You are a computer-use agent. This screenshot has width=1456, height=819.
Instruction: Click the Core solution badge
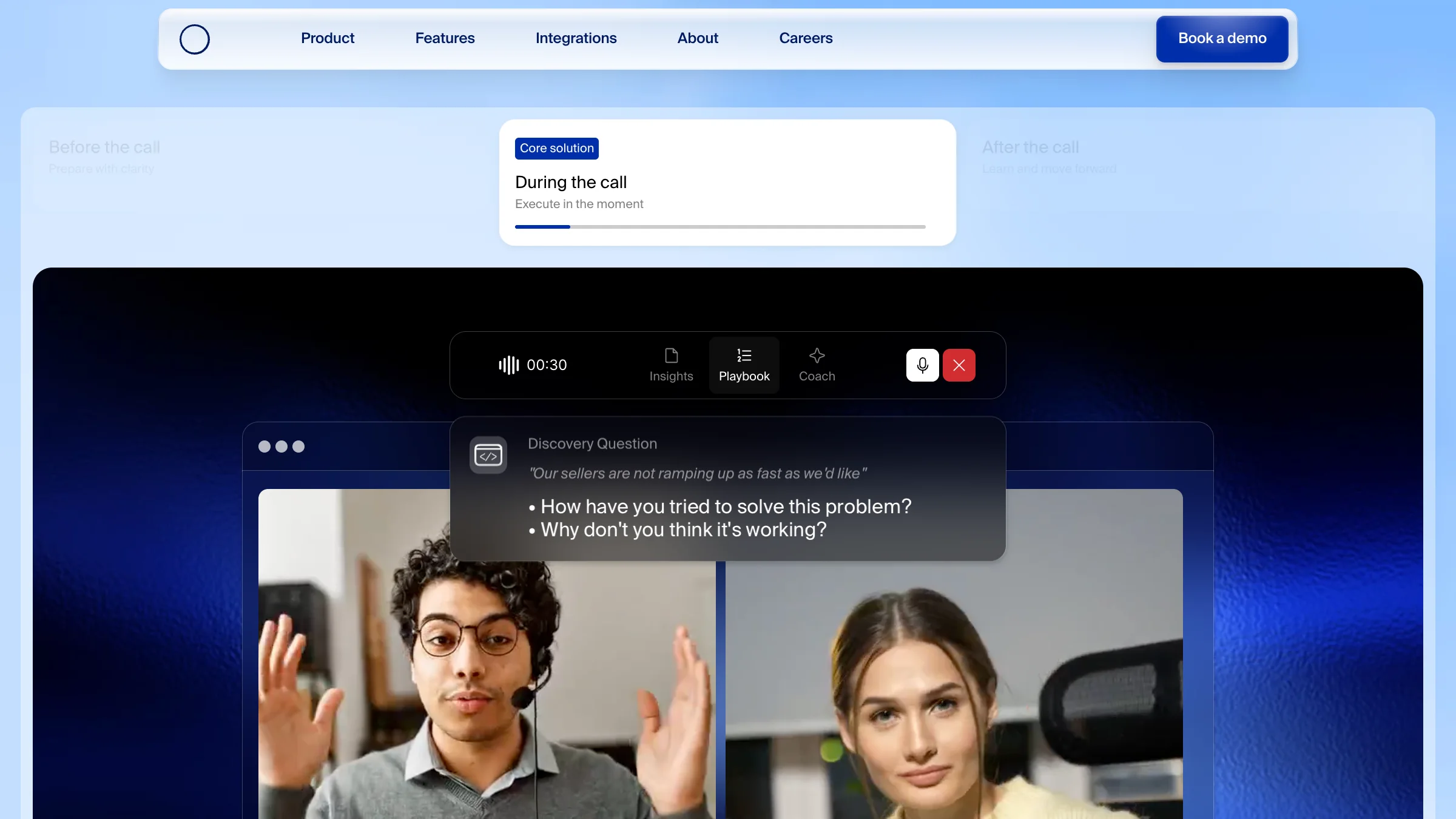point(556,149)
